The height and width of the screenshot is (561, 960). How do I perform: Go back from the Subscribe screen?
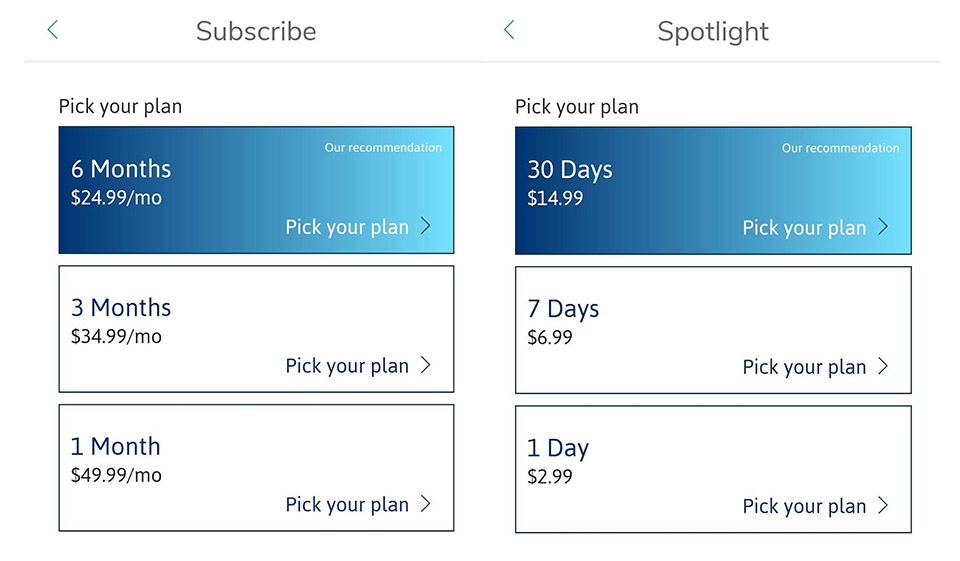pyautogui.click(x=53, y=30)
